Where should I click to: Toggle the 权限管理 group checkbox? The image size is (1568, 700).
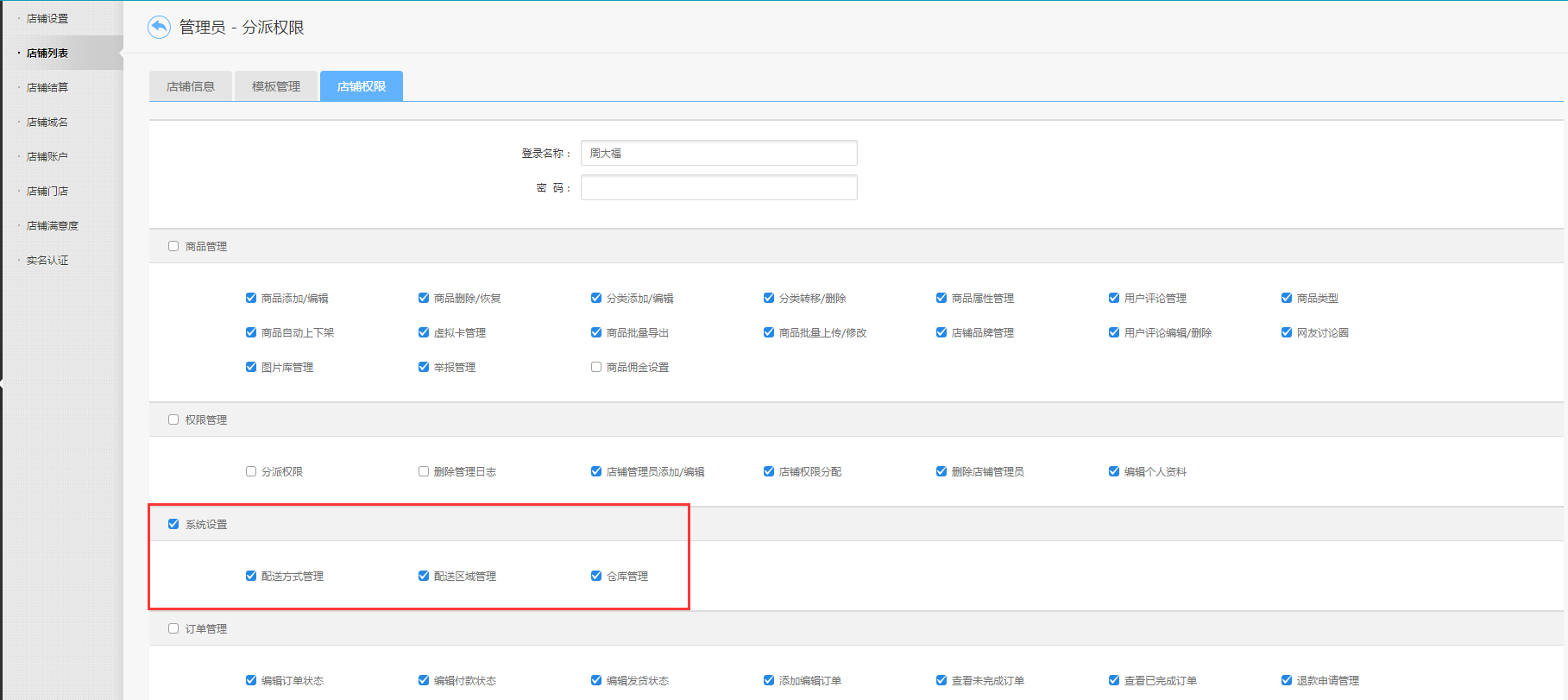(173, 419)
